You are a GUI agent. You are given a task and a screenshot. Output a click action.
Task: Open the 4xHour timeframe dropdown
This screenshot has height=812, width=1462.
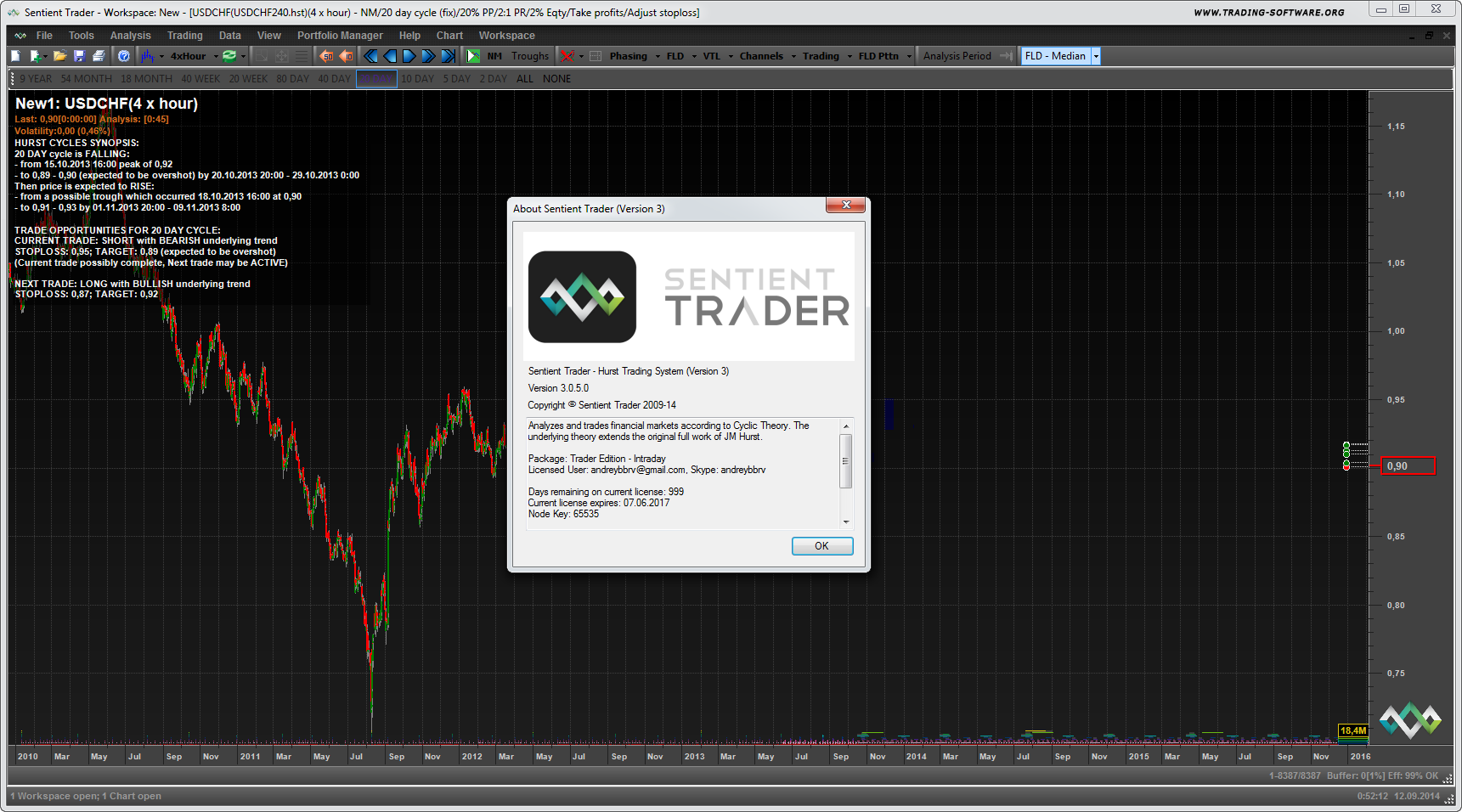[216, 56]
